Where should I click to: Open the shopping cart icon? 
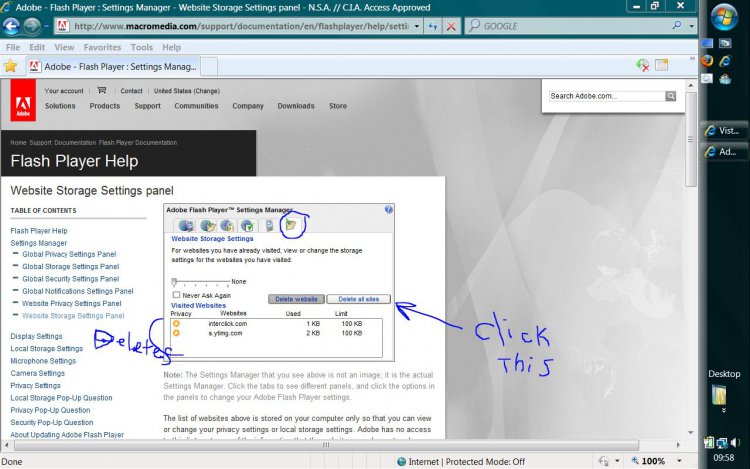(x=101, y=90)
